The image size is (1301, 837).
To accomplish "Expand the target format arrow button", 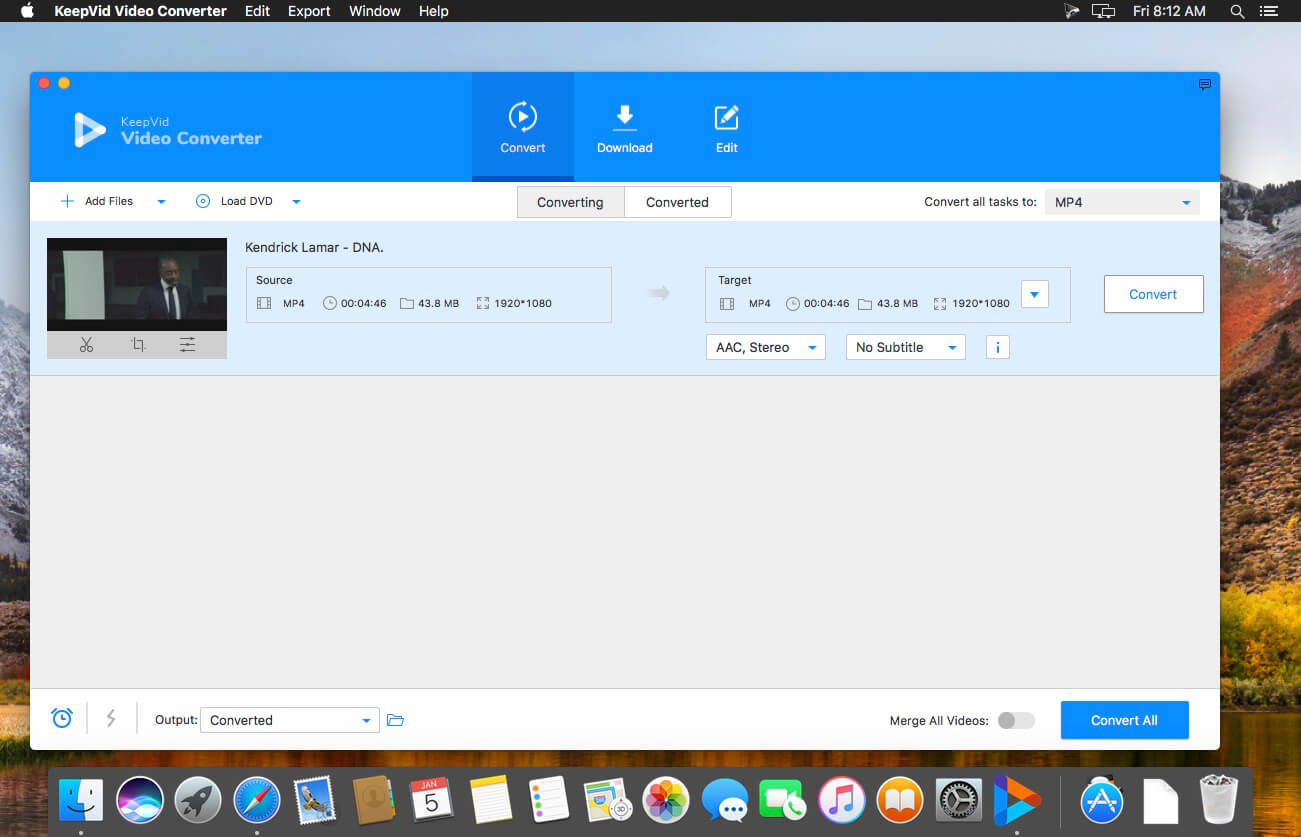I will coord(1035,294).
